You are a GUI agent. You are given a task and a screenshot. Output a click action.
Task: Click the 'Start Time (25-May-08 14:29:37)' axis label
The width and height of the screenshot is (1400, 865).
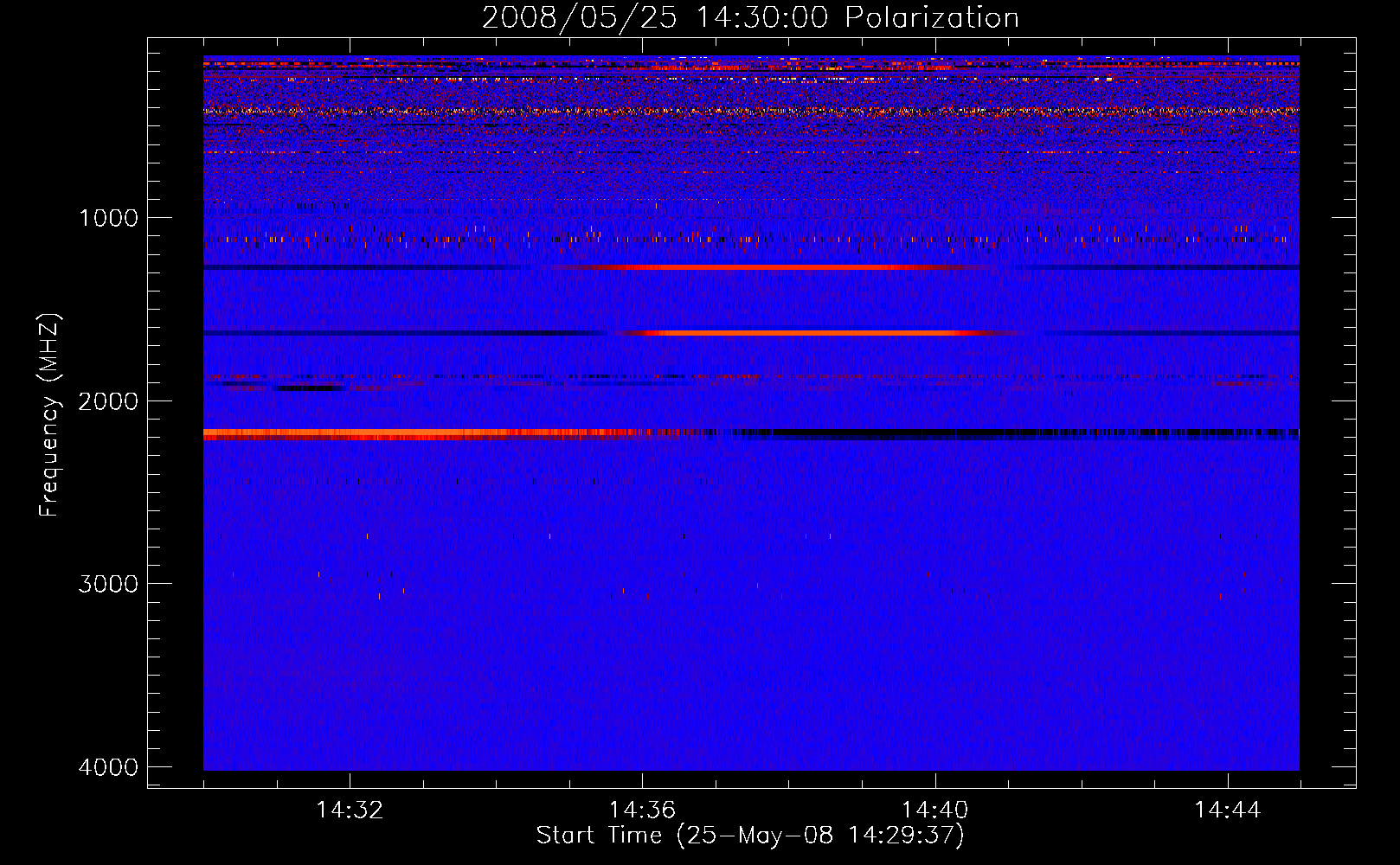pos(750,836)
